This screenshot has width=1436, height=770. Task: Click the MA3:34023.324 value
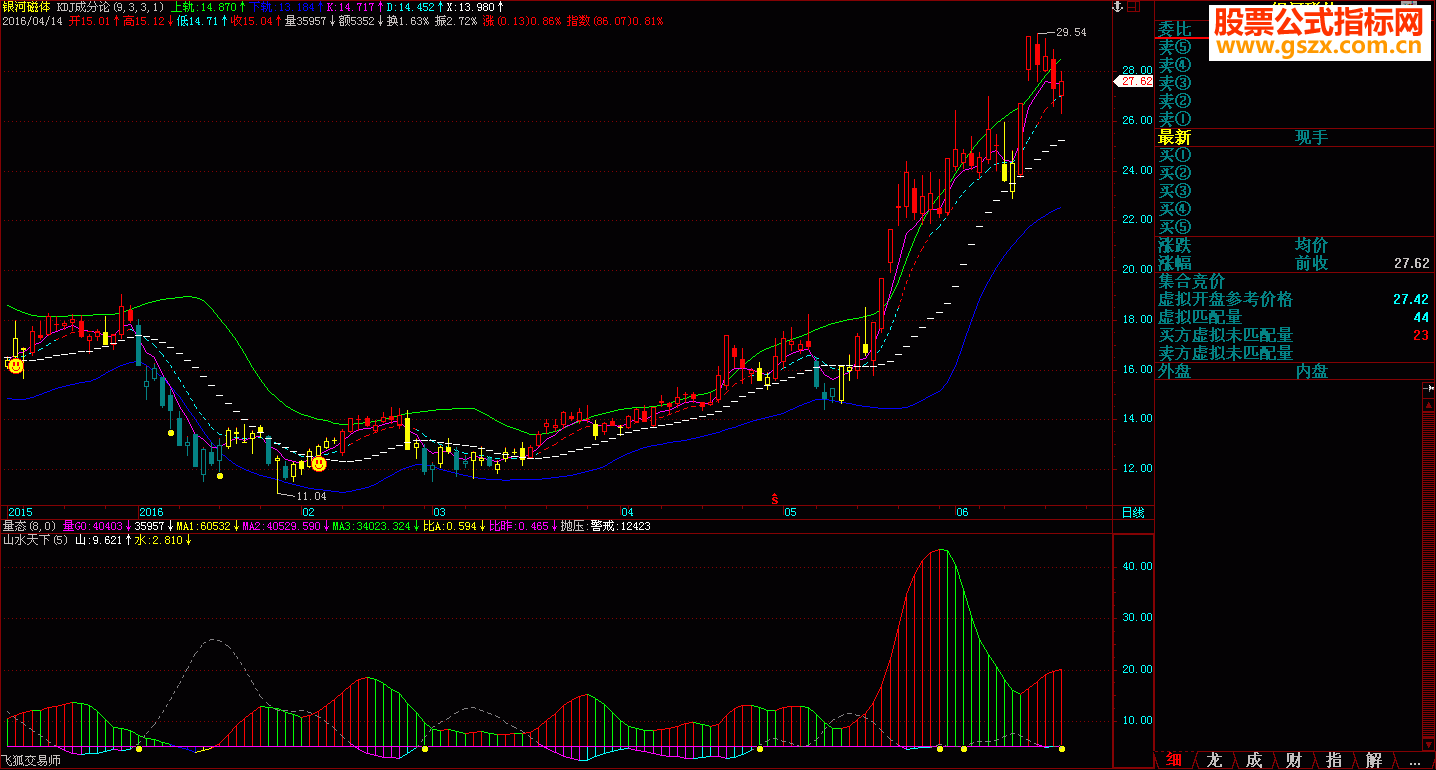click(x=371, y=526)
